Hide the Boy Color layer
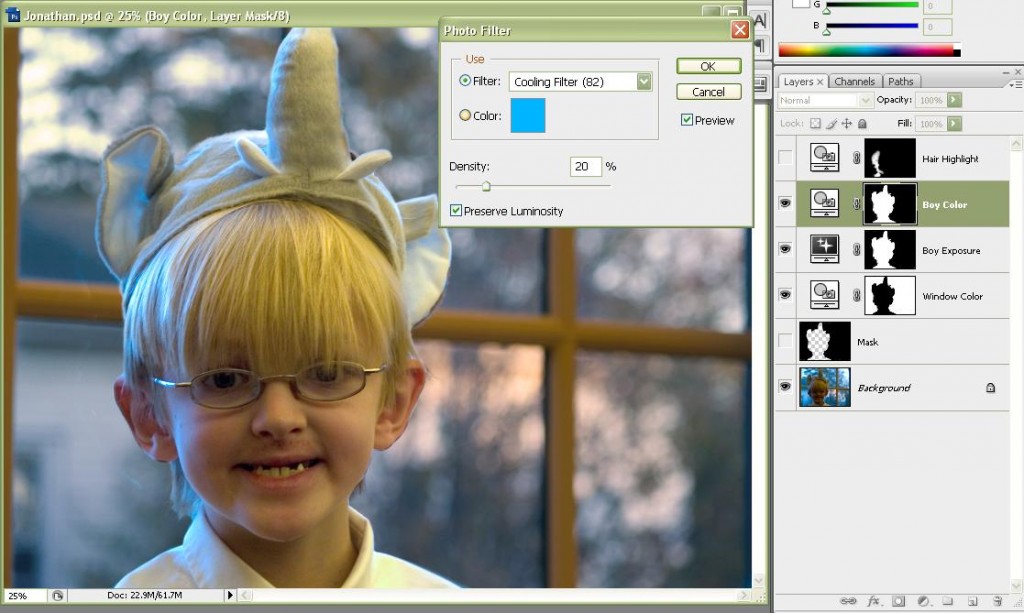The width and height of the screenshot is (1024, 613). tap(785, 204)
